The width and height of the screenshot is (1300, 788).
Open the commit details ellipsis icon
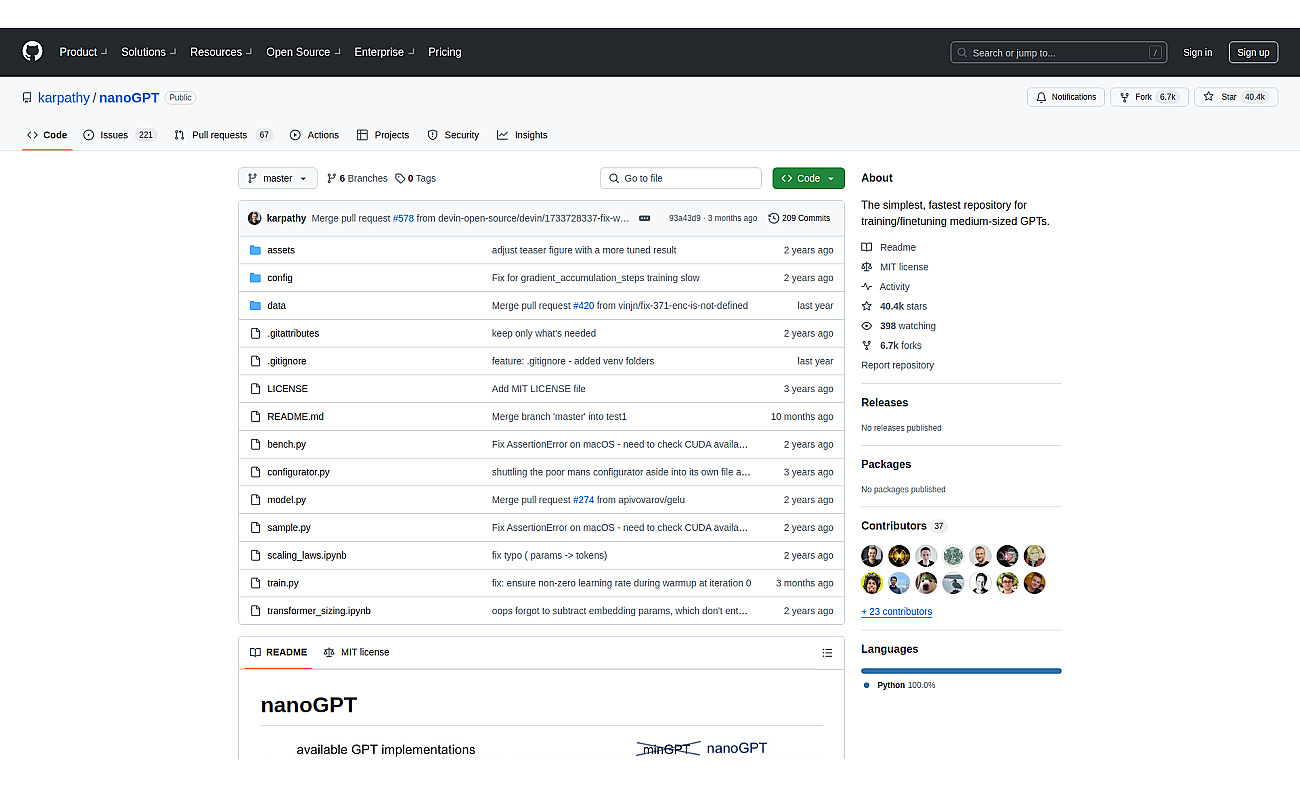point(644,218)
